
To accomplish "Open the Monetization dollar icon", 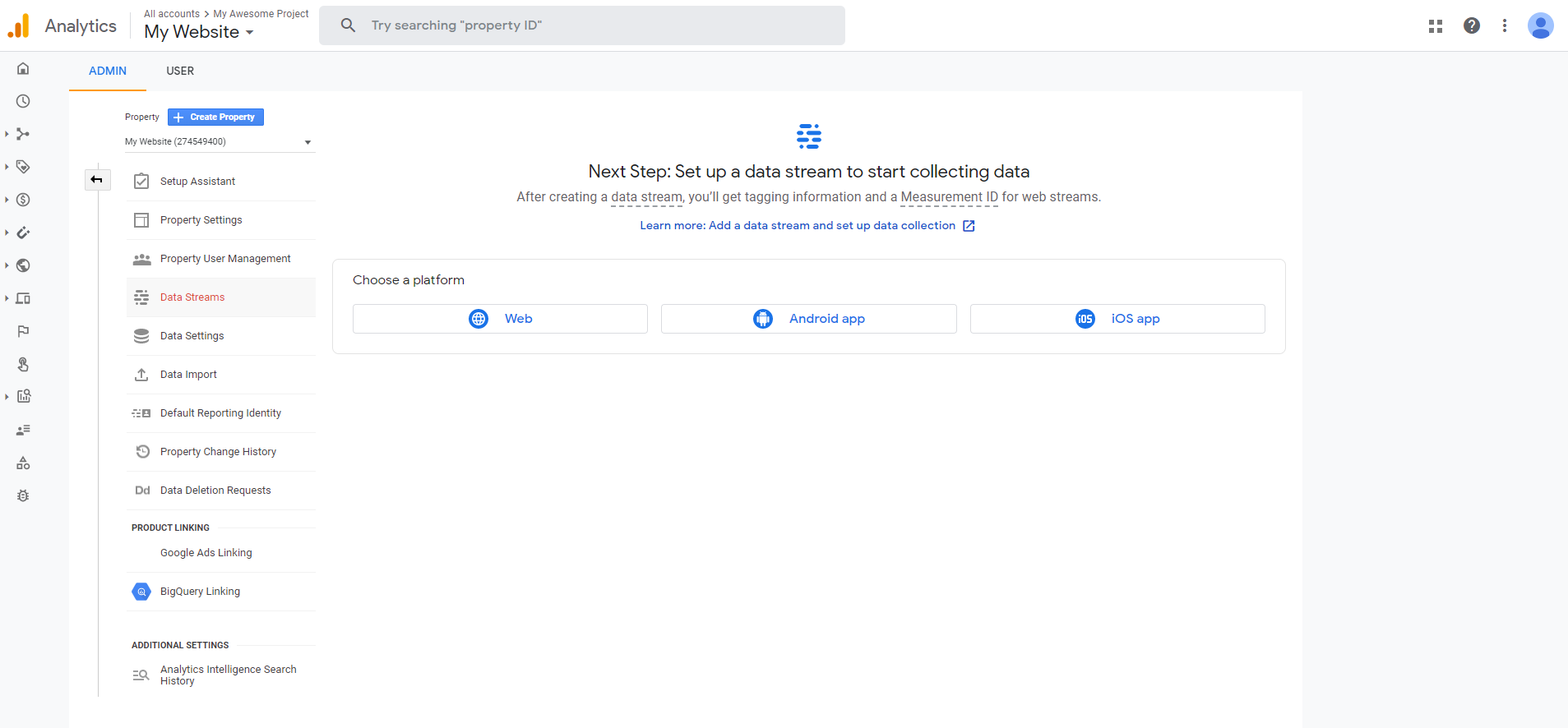I will [x=23, y=200].
